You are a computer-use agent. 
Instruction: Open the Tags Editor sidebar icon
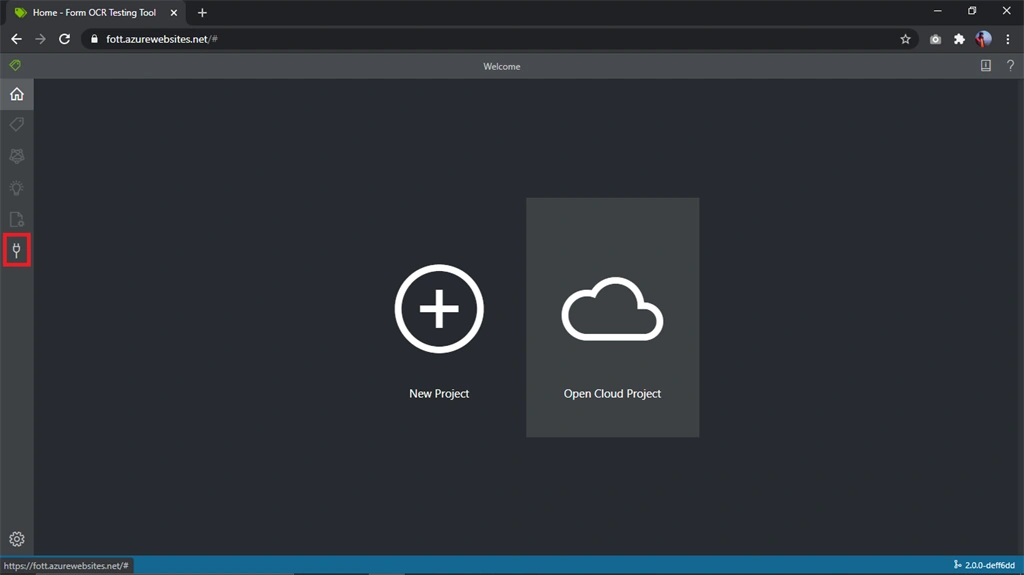(16, 124)
